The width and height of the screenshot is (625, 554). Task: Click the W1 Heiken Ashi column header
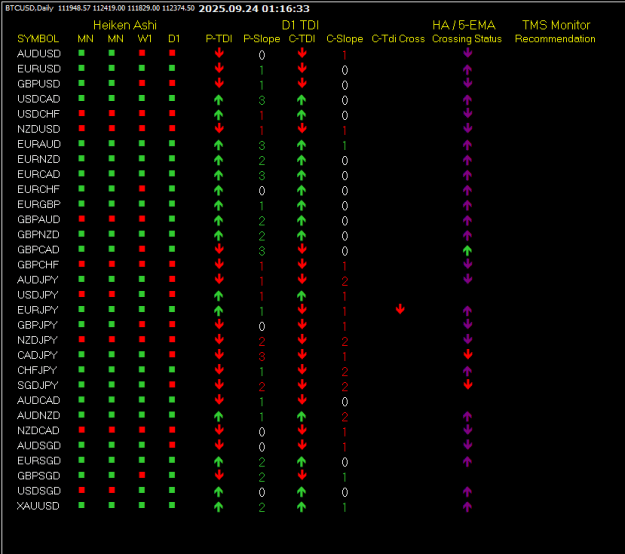pyautogui.click(x=145, y=39)
